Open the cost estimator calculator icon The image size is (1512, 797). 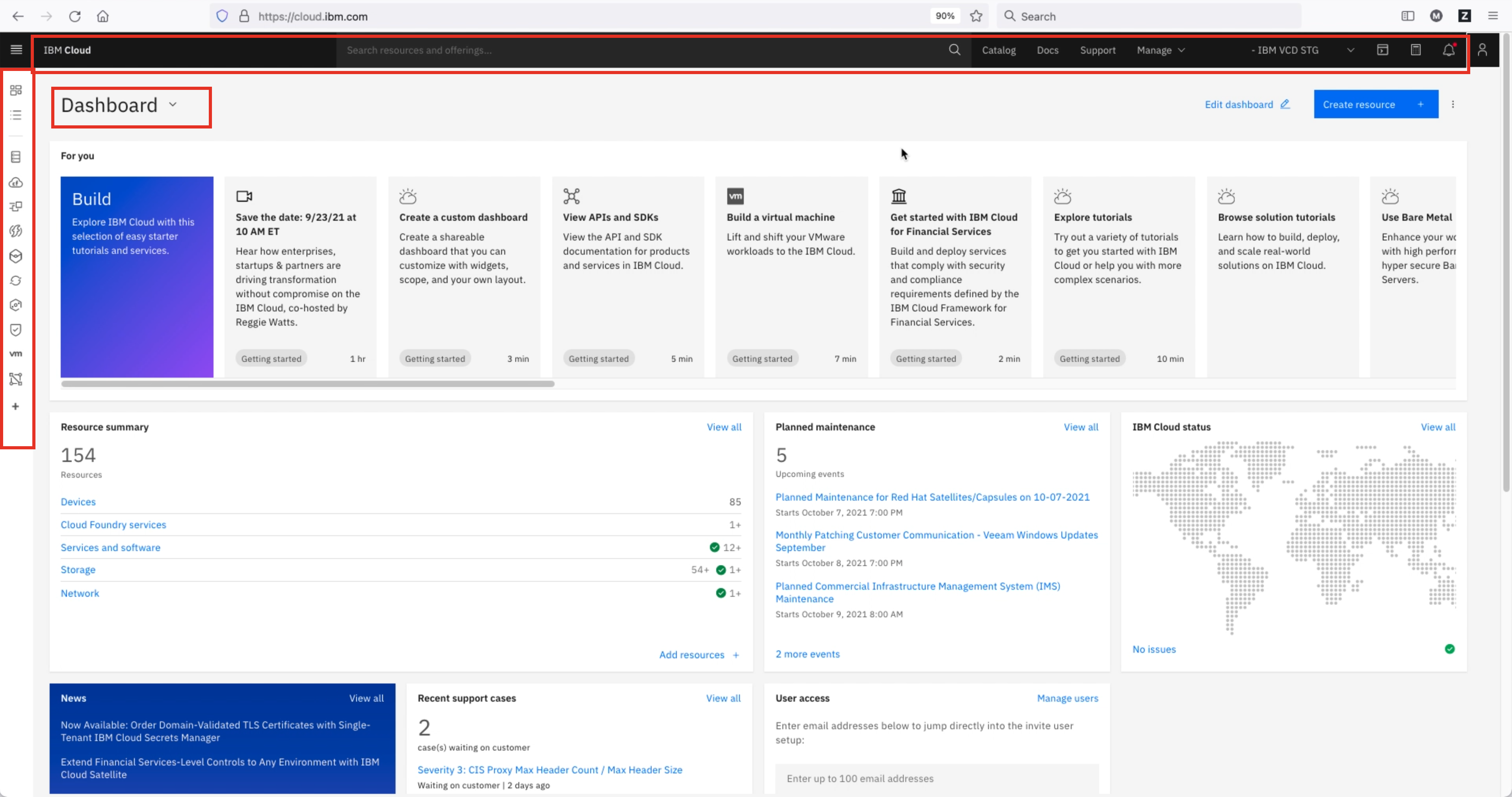click(x=1415, y=50)
